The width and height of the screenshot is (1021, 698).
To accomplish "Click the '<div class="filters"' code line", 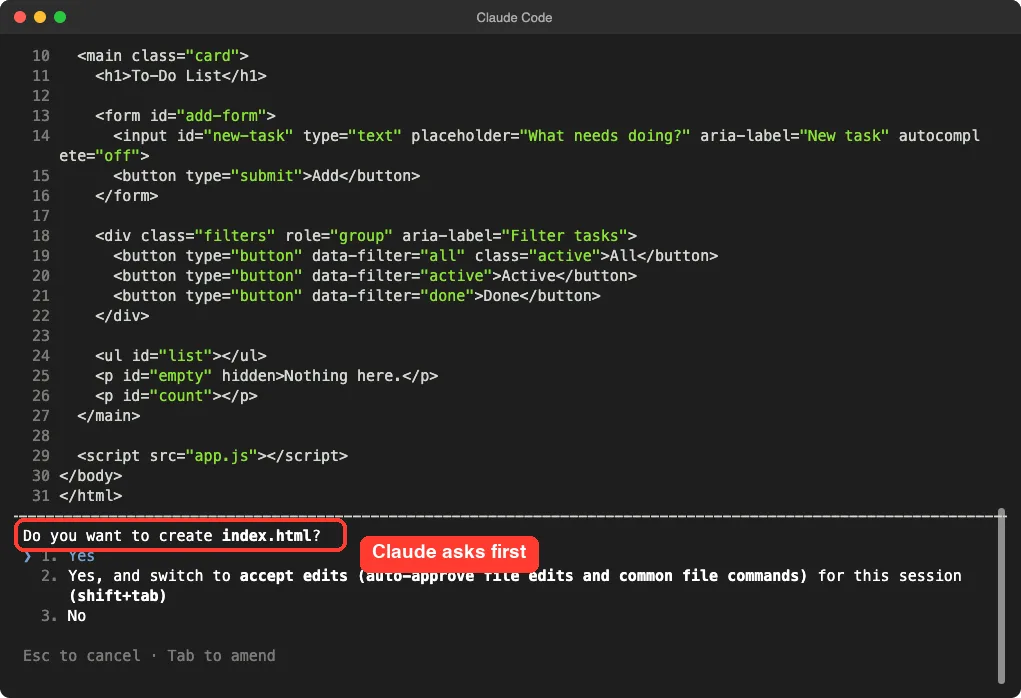I will pos(366,236).
